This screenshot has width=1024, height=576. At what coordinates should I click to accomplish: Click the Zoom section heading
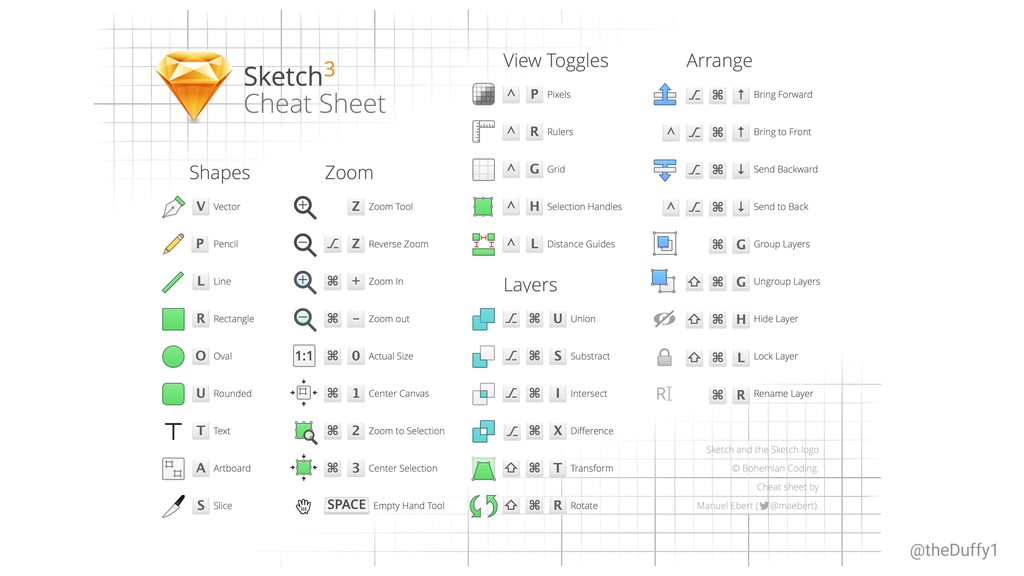[349, 172]
